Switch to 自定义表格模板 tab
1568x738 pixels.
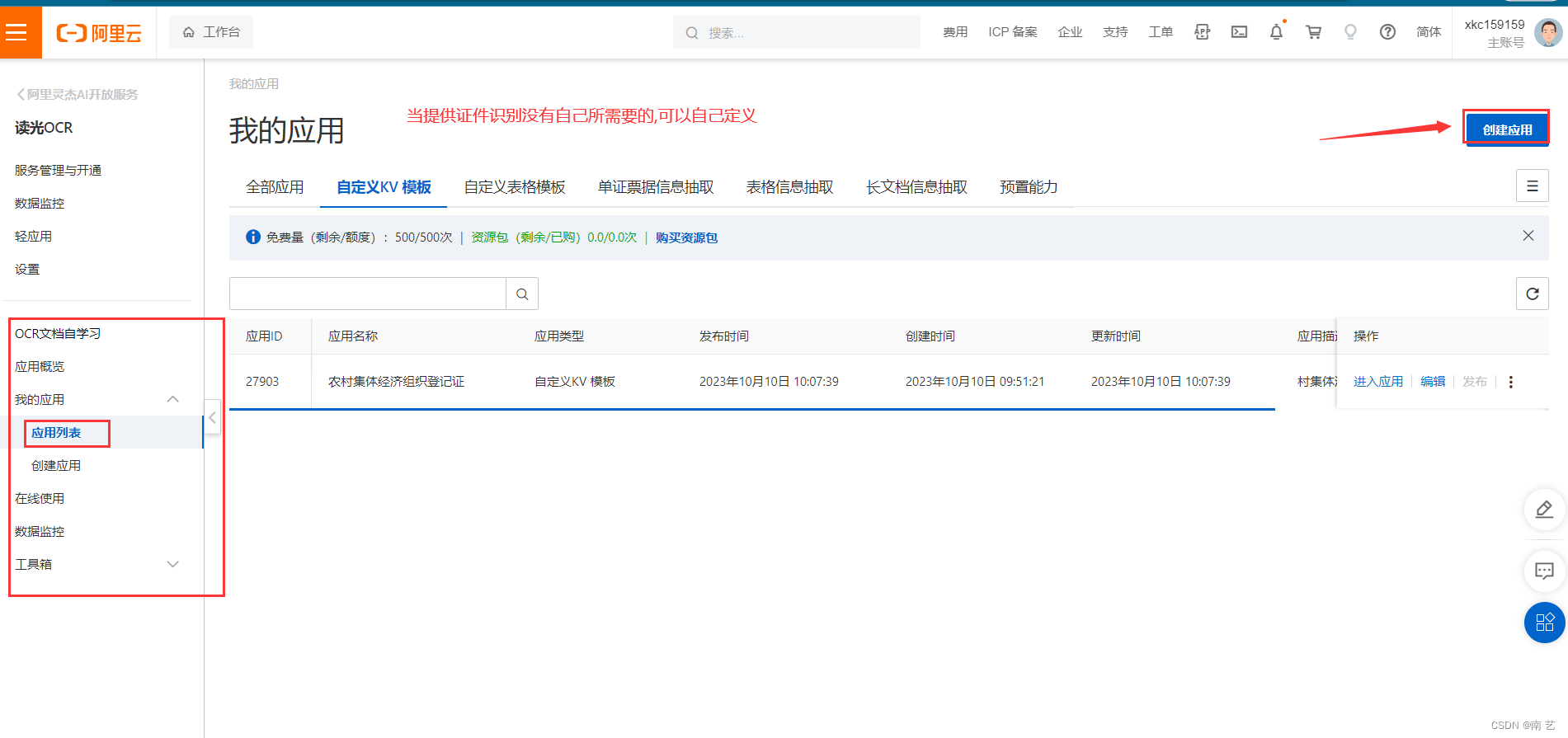click(515, 187)
